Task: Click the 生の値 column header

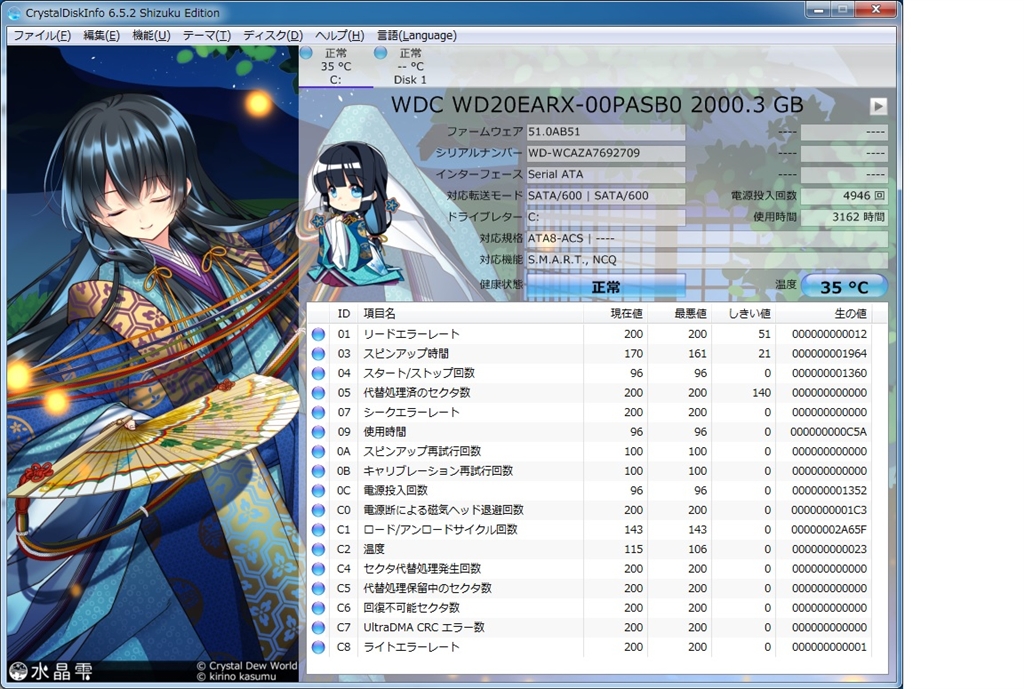Action: [823, 313]
